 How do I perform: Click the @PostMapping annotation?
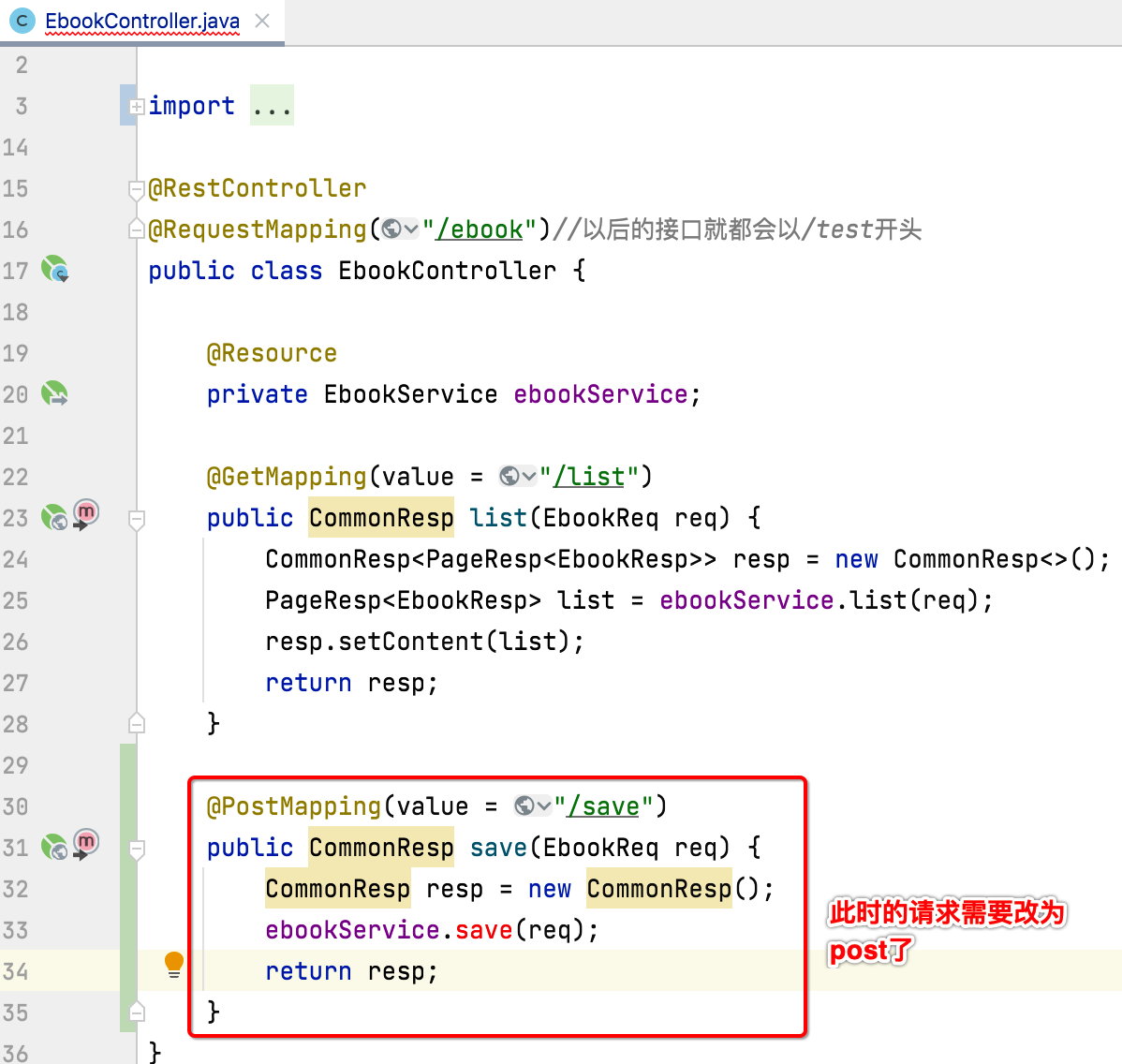pyautogui.click(x=293, y=806)
